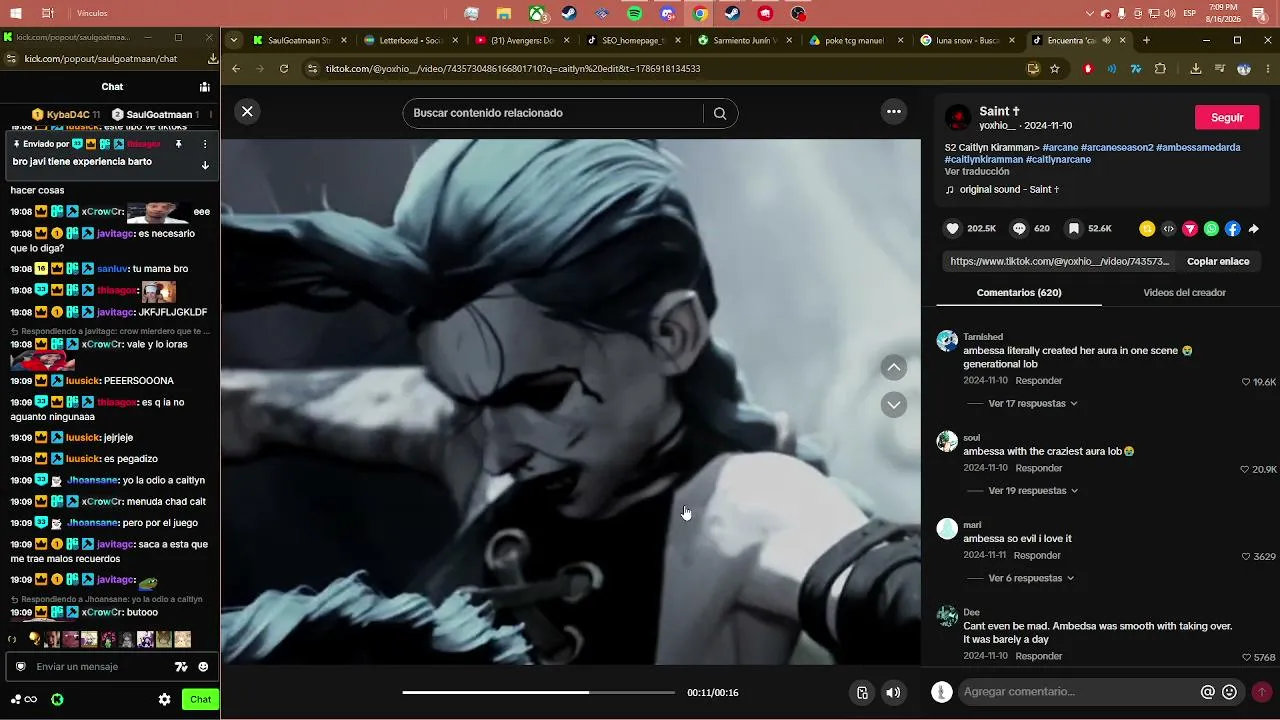Open comments via the speech bubble icon
The height and width of the screenshot is (720, 1280).
1019,229
